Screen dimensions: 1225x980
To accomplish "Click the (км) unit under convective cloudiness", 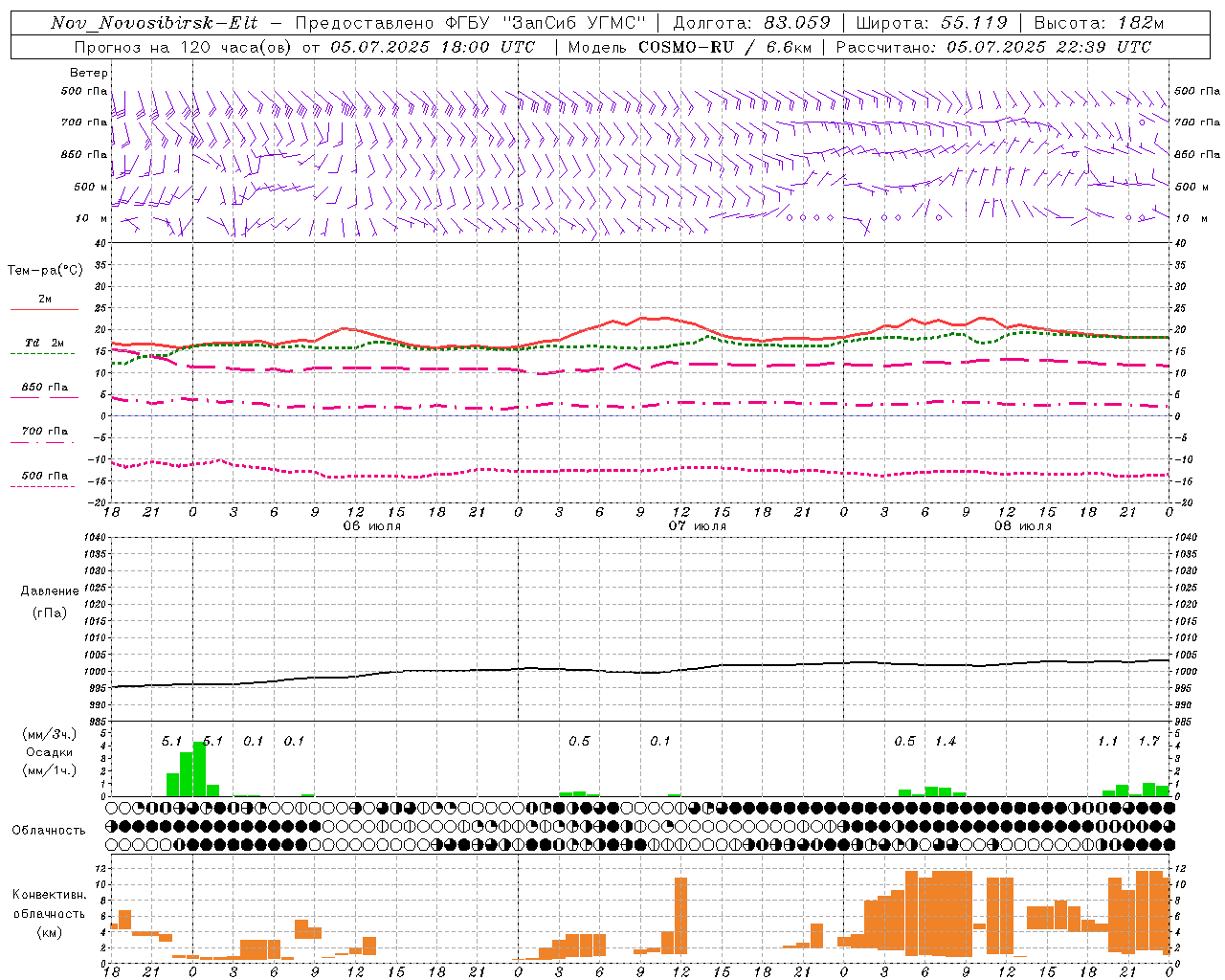I will pyautogui.click(x=50, y=932).
